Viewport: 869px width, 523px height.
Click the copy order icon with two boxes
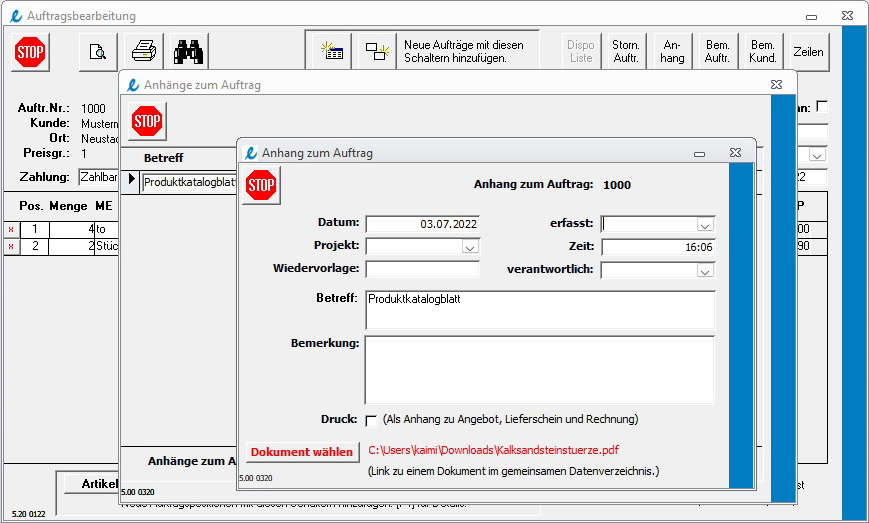[x=377, y=51]
